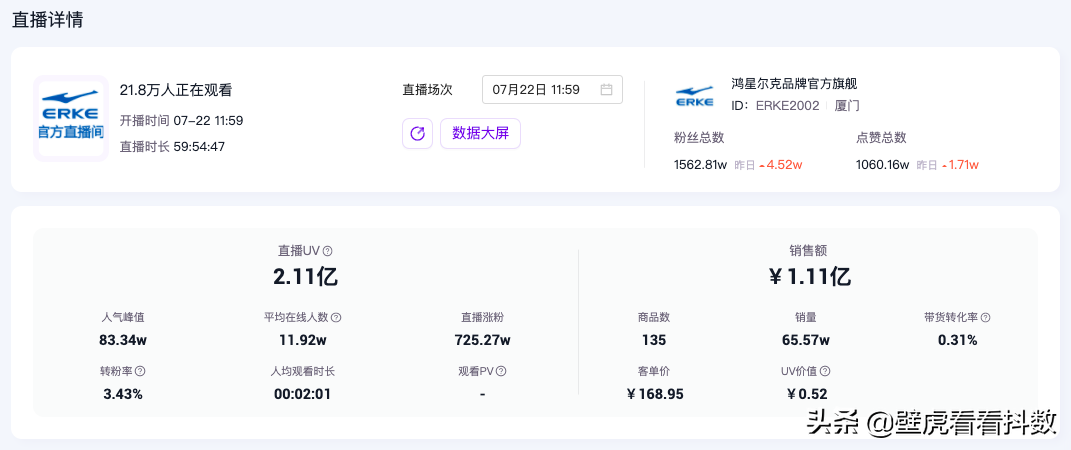This screenshot has height=450, width=1071.
Task: Open 鸿星尔克品牌官方旗舰 account name
Action: point(794,84)
